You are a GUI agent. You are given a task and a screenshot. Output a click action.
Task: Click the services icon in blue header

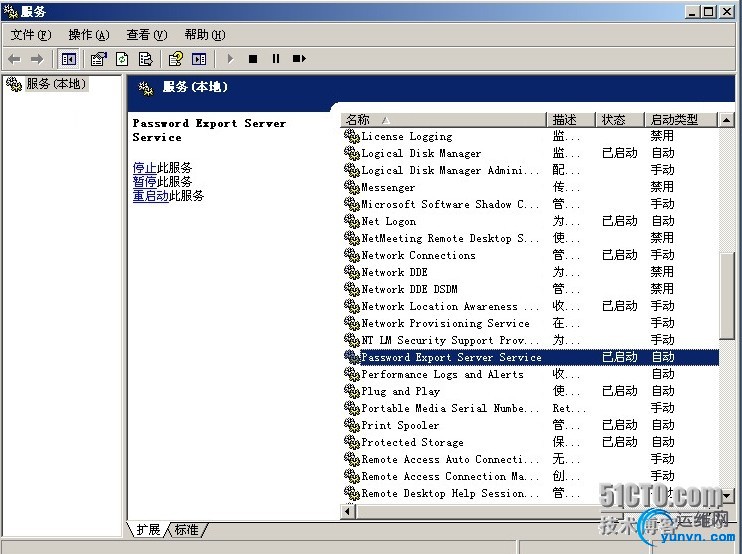[x=146, y=88]
